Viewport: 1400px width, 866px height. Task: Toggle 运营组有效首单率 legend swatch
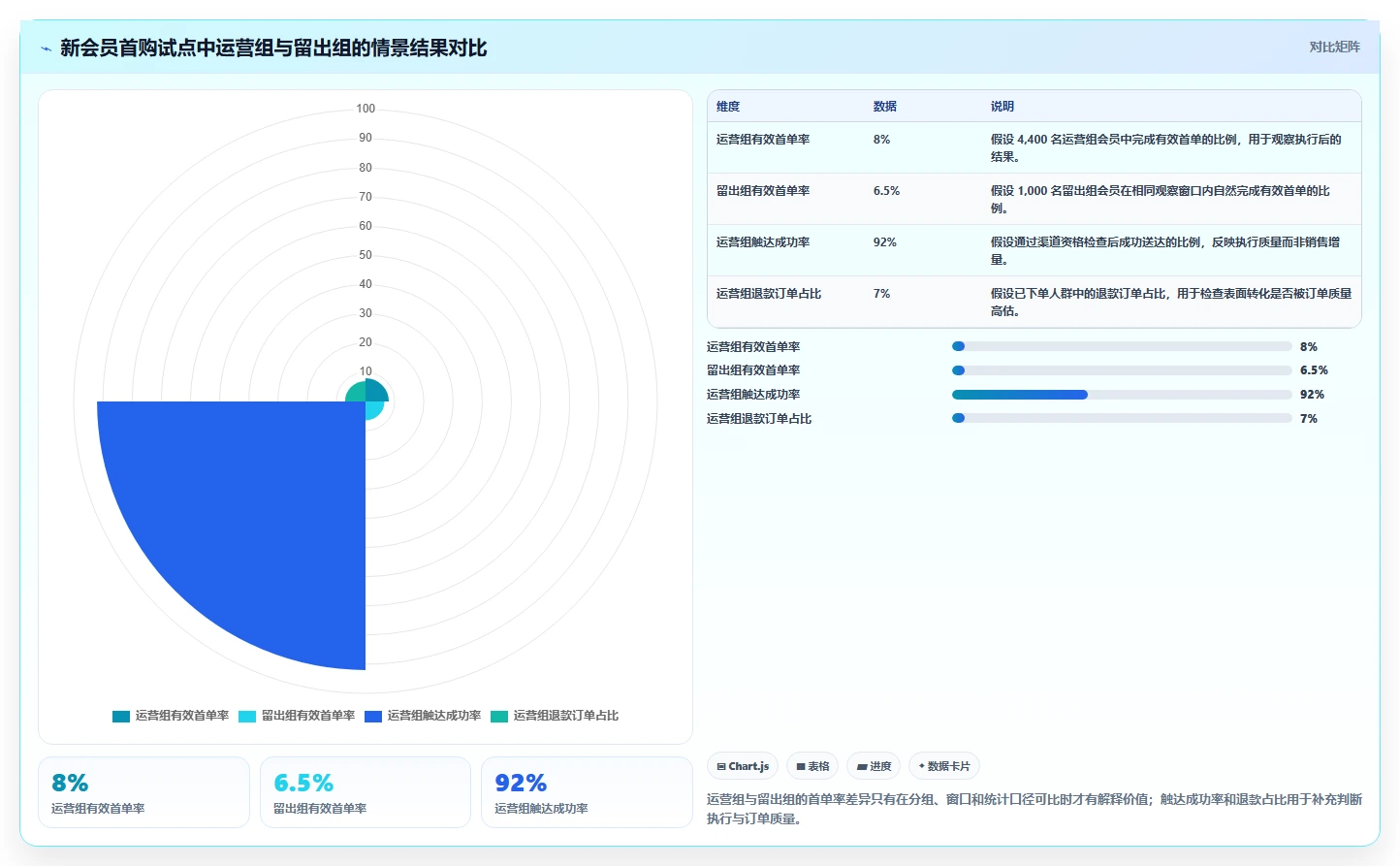[121, 717]
